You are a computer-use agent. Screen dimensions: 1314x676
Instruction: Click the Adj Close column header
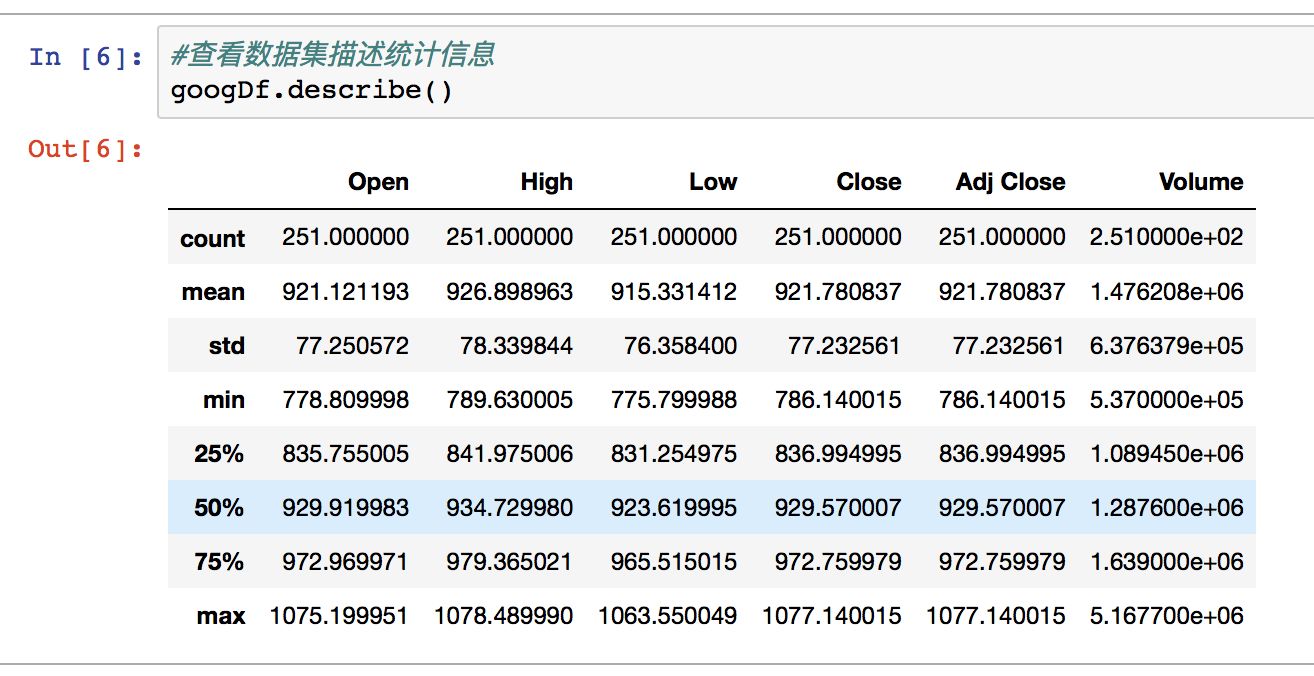click(1010, 182)
